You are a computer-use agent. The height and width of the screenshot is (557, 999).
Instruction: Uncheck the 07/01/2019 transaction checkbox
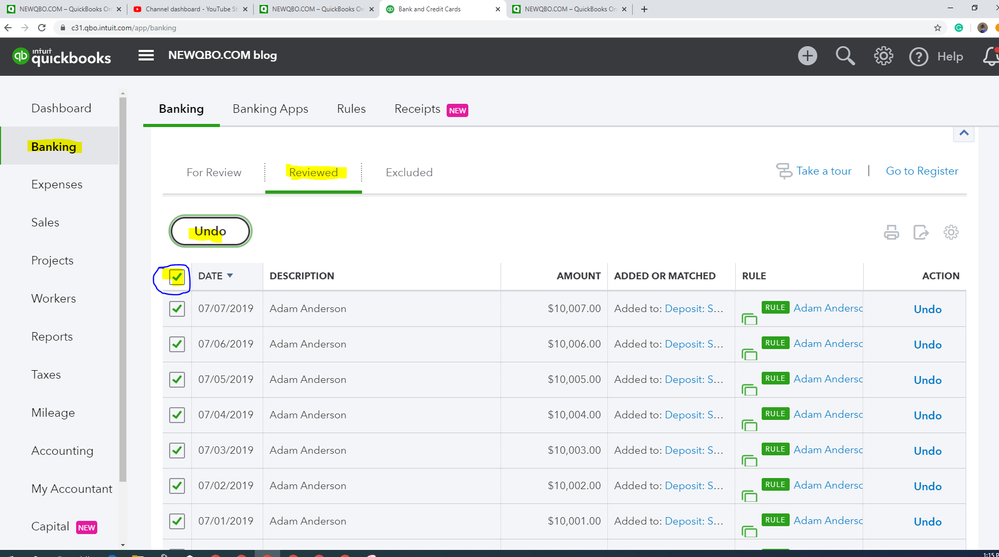click(x=176, y=521)
